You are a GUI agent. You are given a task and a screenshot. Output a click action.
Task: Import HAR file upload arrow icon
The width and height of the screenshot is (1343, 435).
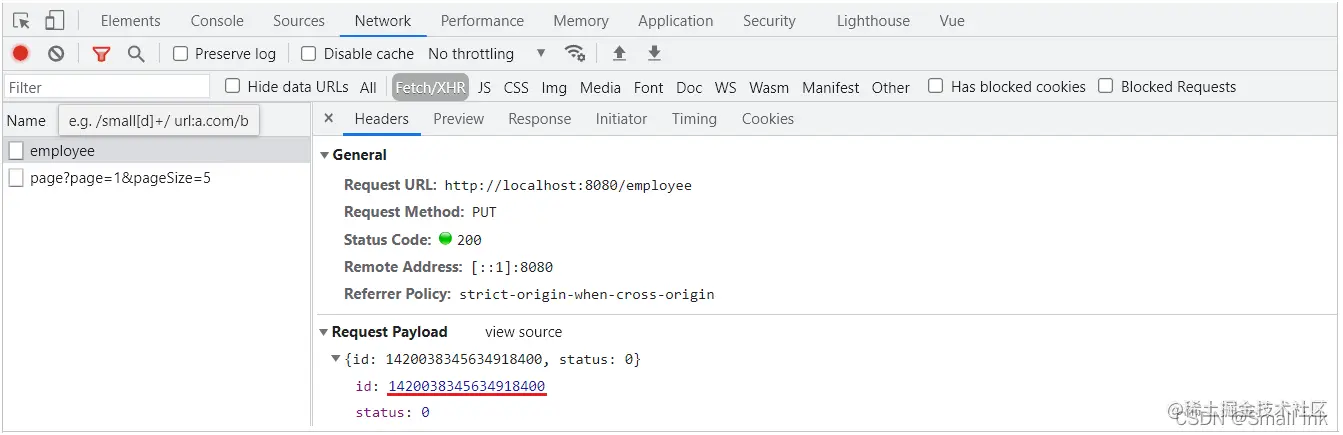(619, 53)
